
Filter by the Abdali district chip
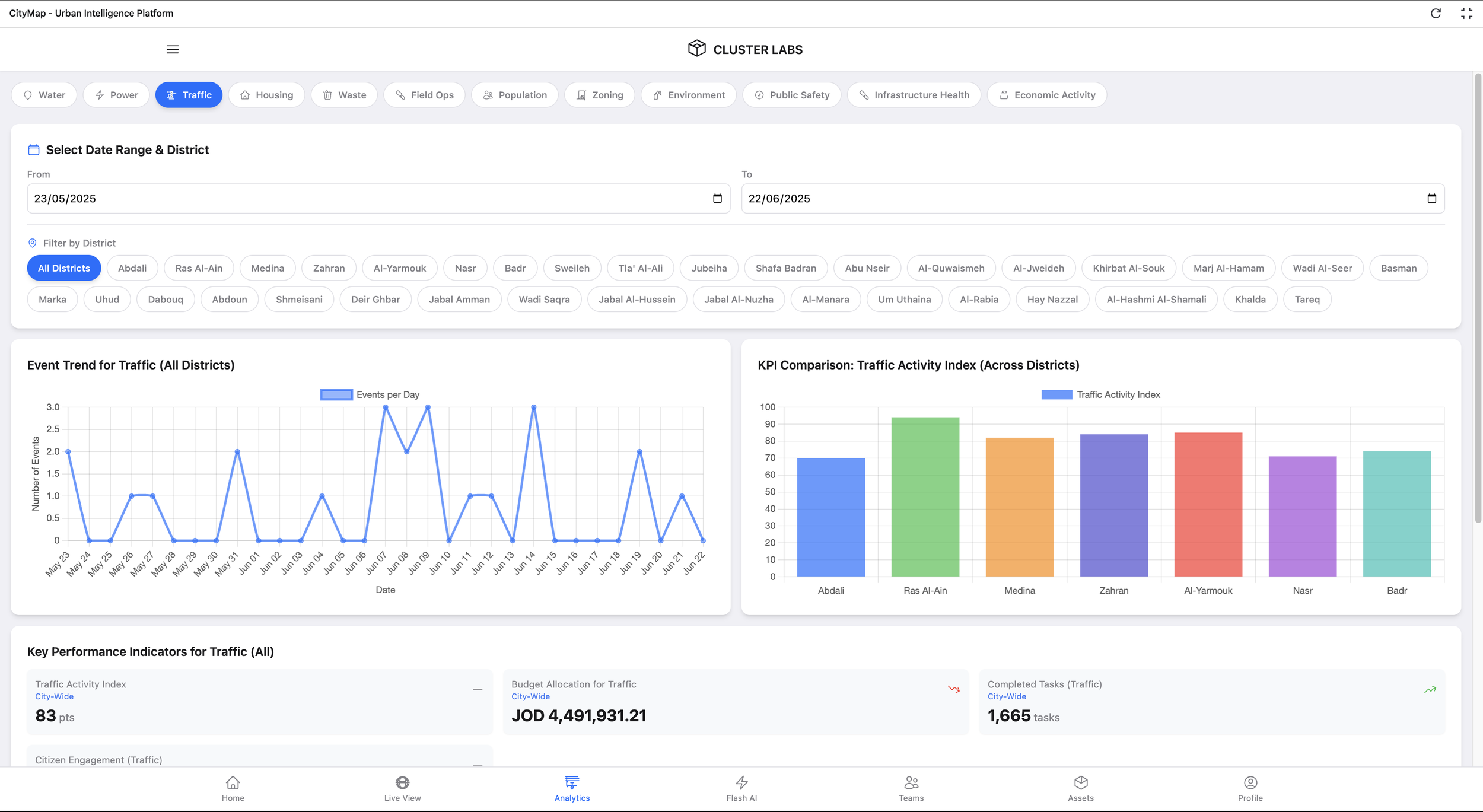pyautogui.click(x=132, y=268)
